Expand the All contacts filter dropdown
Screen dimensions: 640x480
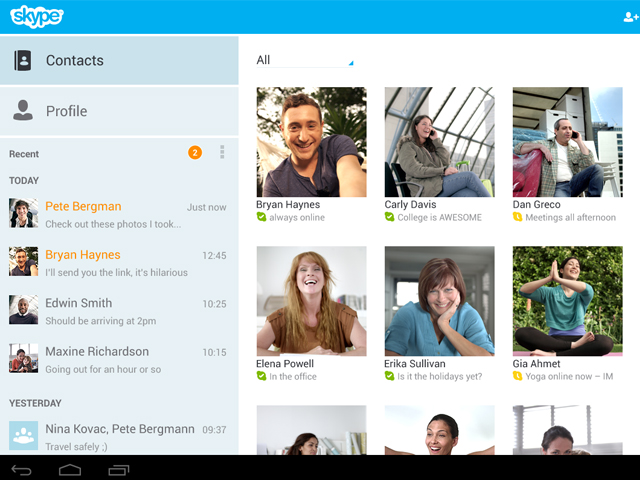[304, 60]
